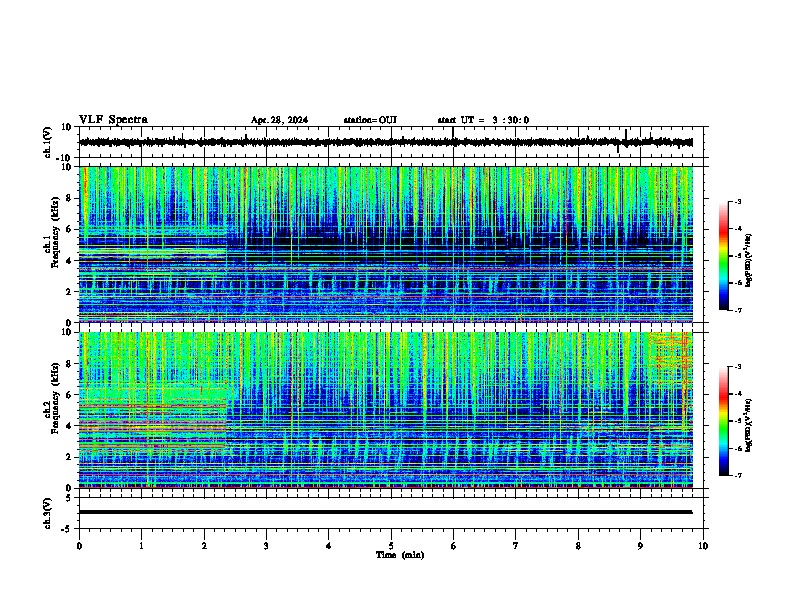The image size is (792, 612).
Task: Click the "9" tick on the time axis
Action: 640,546
